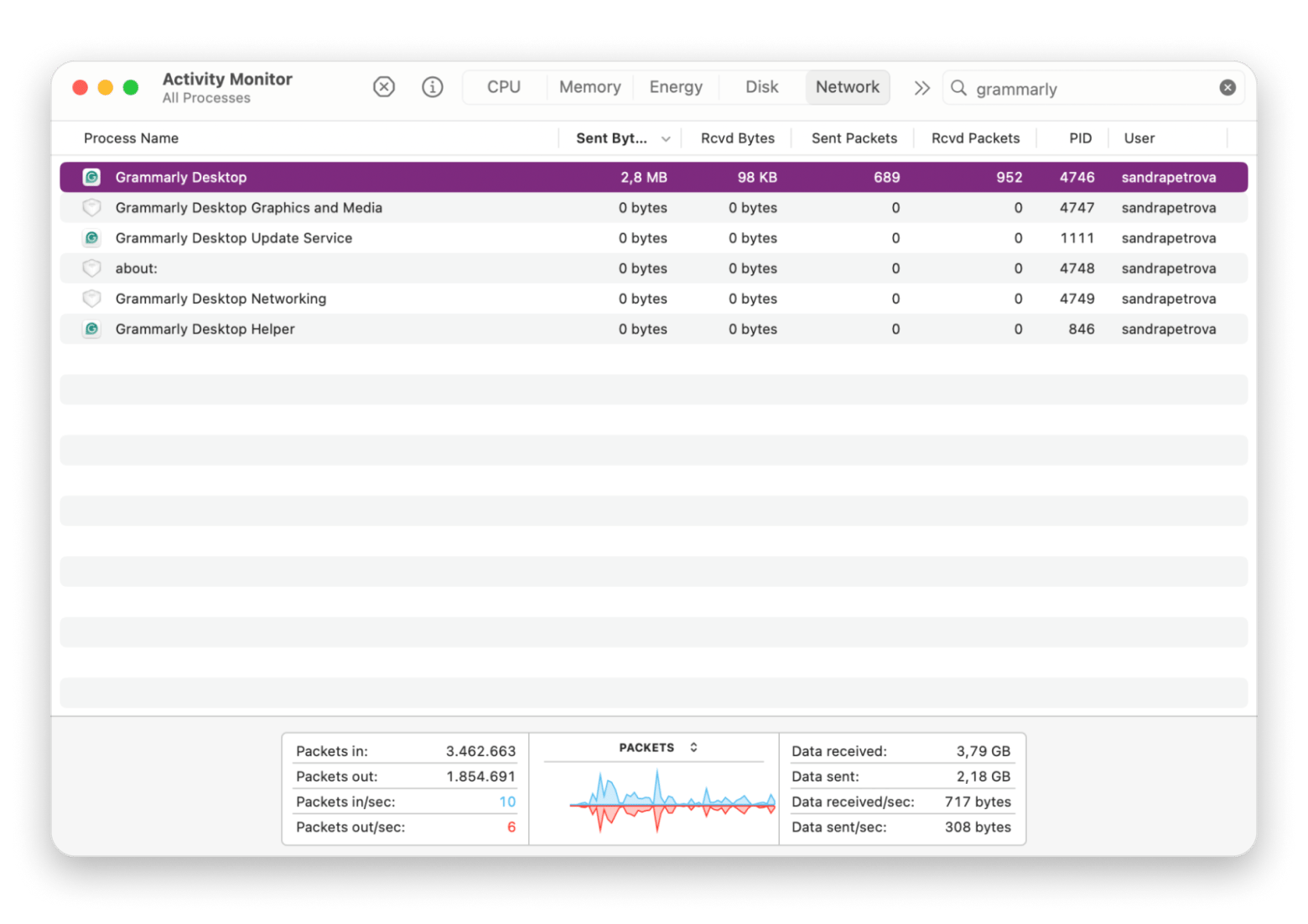This screenshot has width=1308, height=924.
Task: Select Grammarly Desktop Helper row
Action: click(654, 329)
